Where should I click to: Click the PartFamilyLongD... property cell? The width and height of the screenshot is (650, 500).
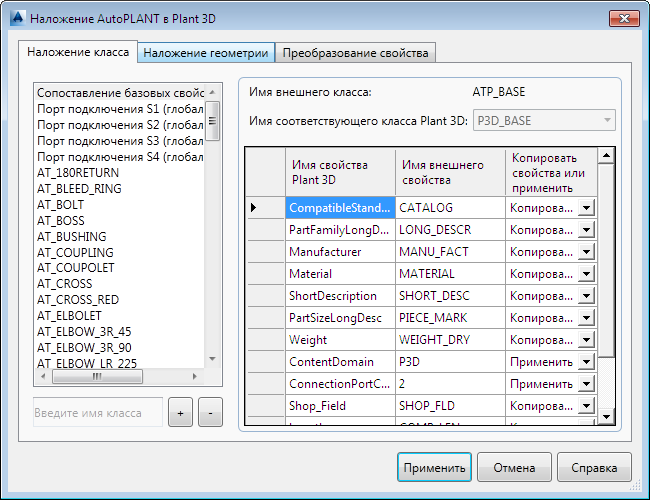(340, 230)
